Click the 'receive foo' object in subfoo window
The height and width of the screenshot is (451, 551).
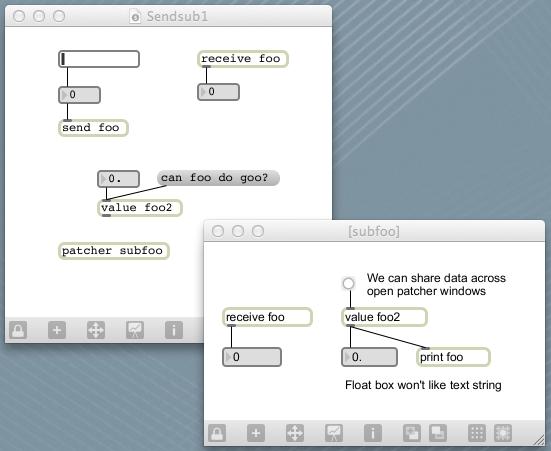click(x=267, y=317)
